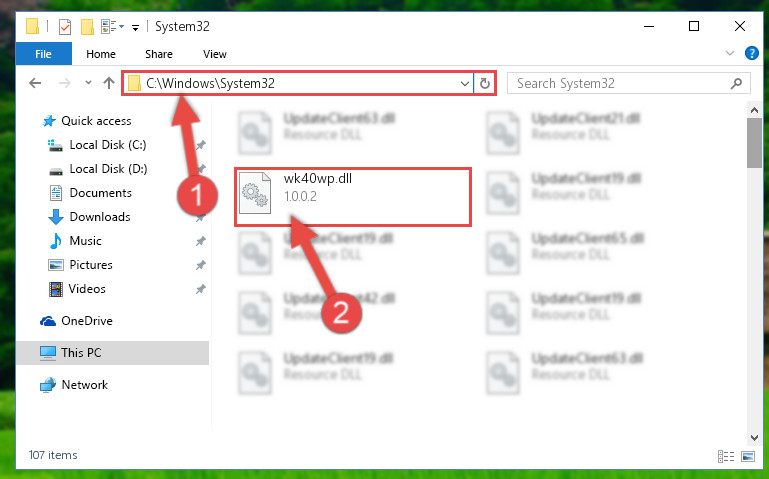
Task: Click the search magnifier icon
Action: pyautogui.click(x=736, y=83)
